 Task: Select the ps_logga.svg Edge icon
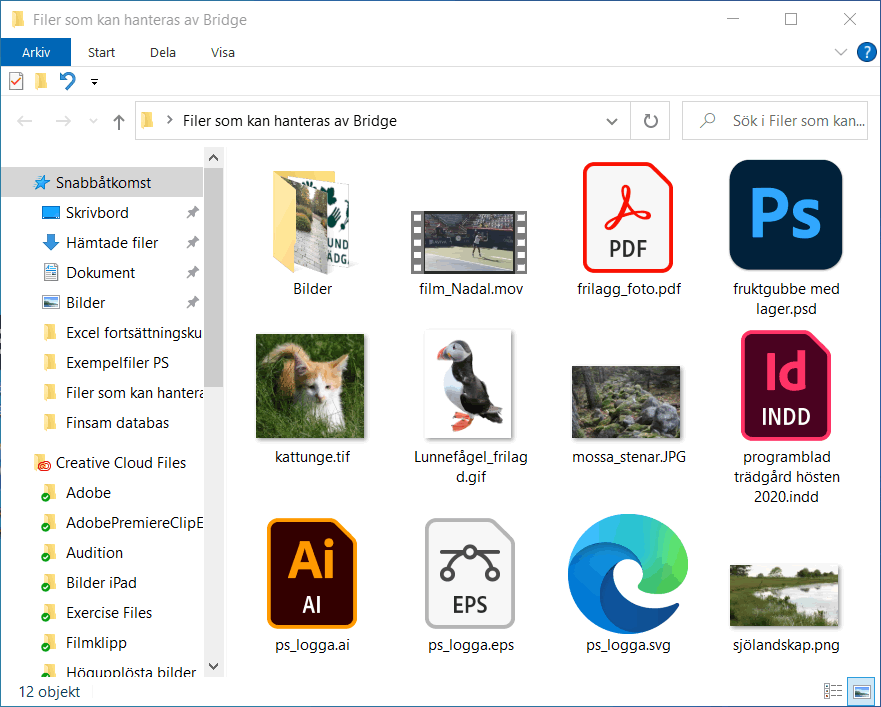[628, 573]
